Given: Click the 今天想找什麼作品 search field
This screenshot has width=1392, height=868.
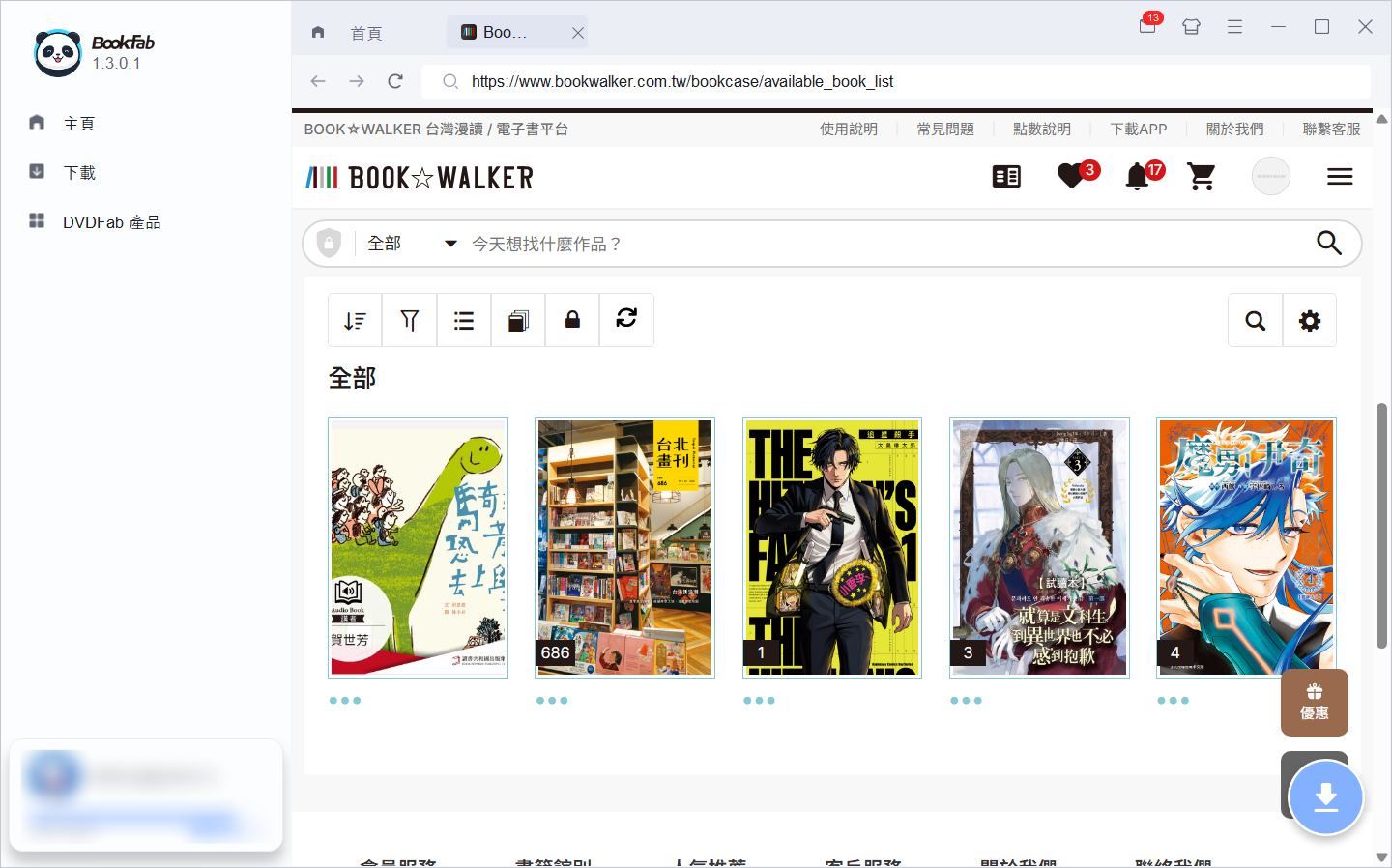Looking at the screenshot, I should pos(884,244).
